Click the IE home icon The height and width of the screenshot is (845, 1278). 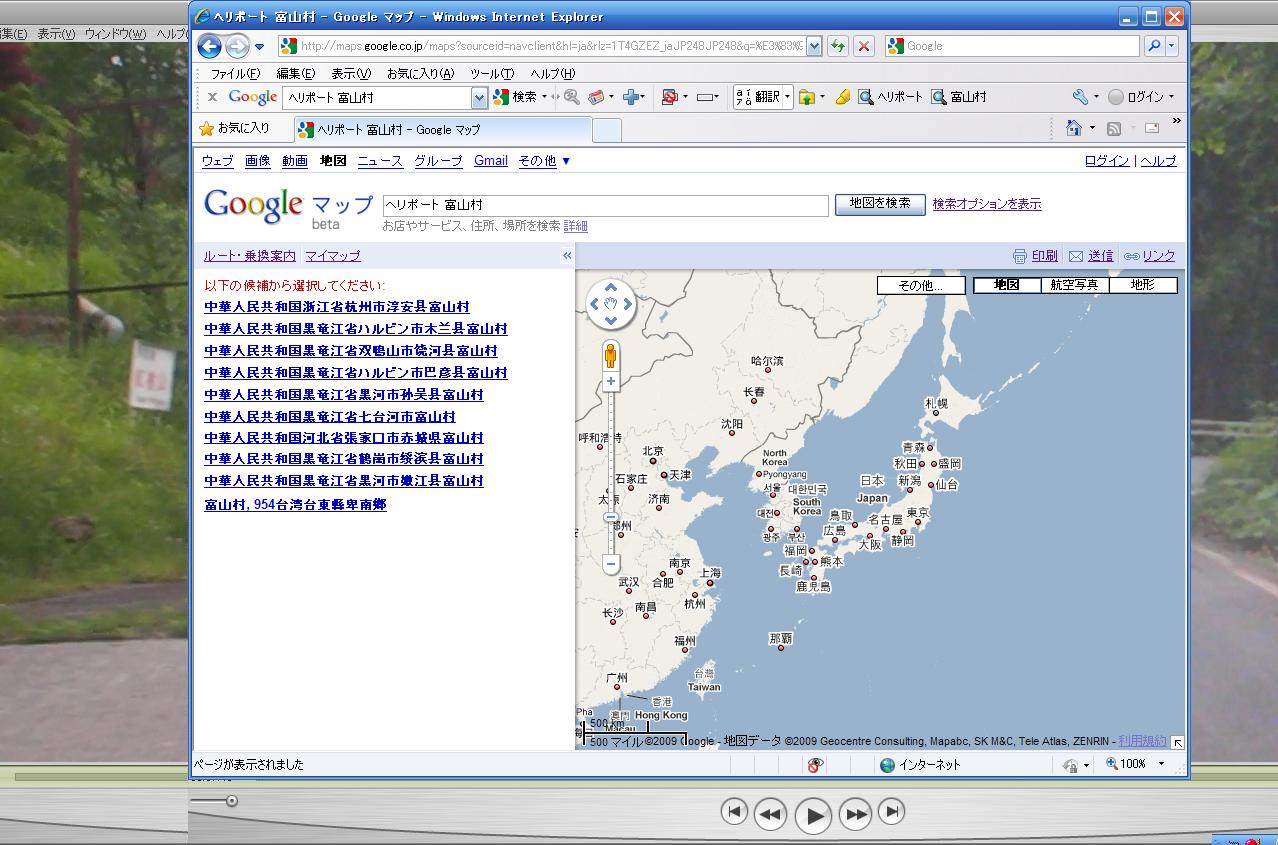pos(1074,128)
